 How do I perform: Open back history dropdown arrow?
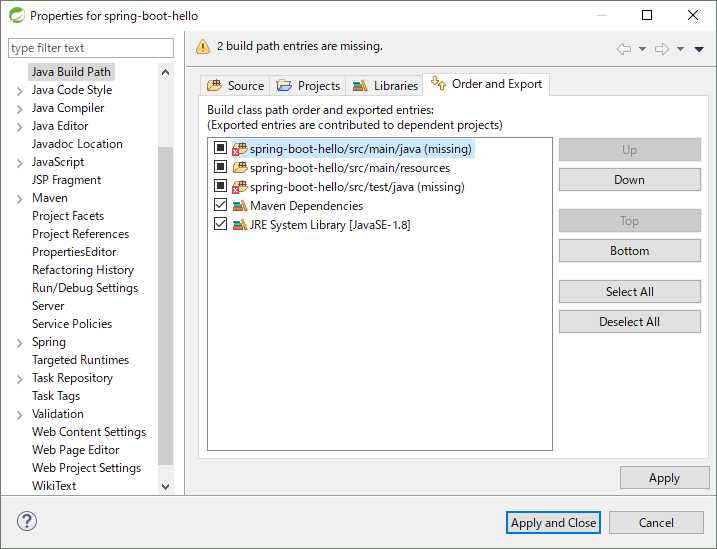coord(642,48)
